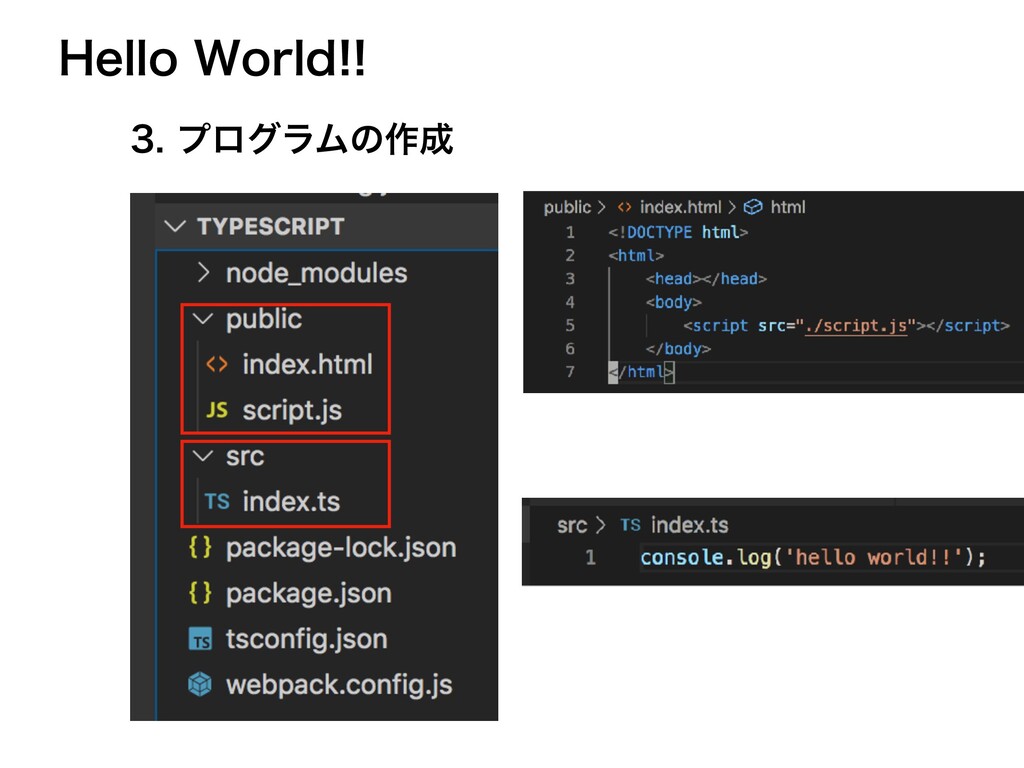Collapse the TYPESCRIPT project section chevron
This screenshot has width=1024, height=768.
click(x=175, y=227)
